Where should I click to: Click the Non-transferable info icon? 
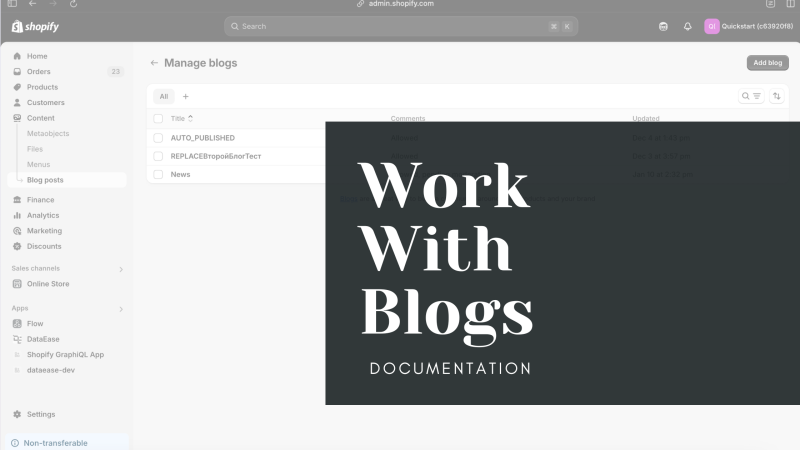point(15,443)
